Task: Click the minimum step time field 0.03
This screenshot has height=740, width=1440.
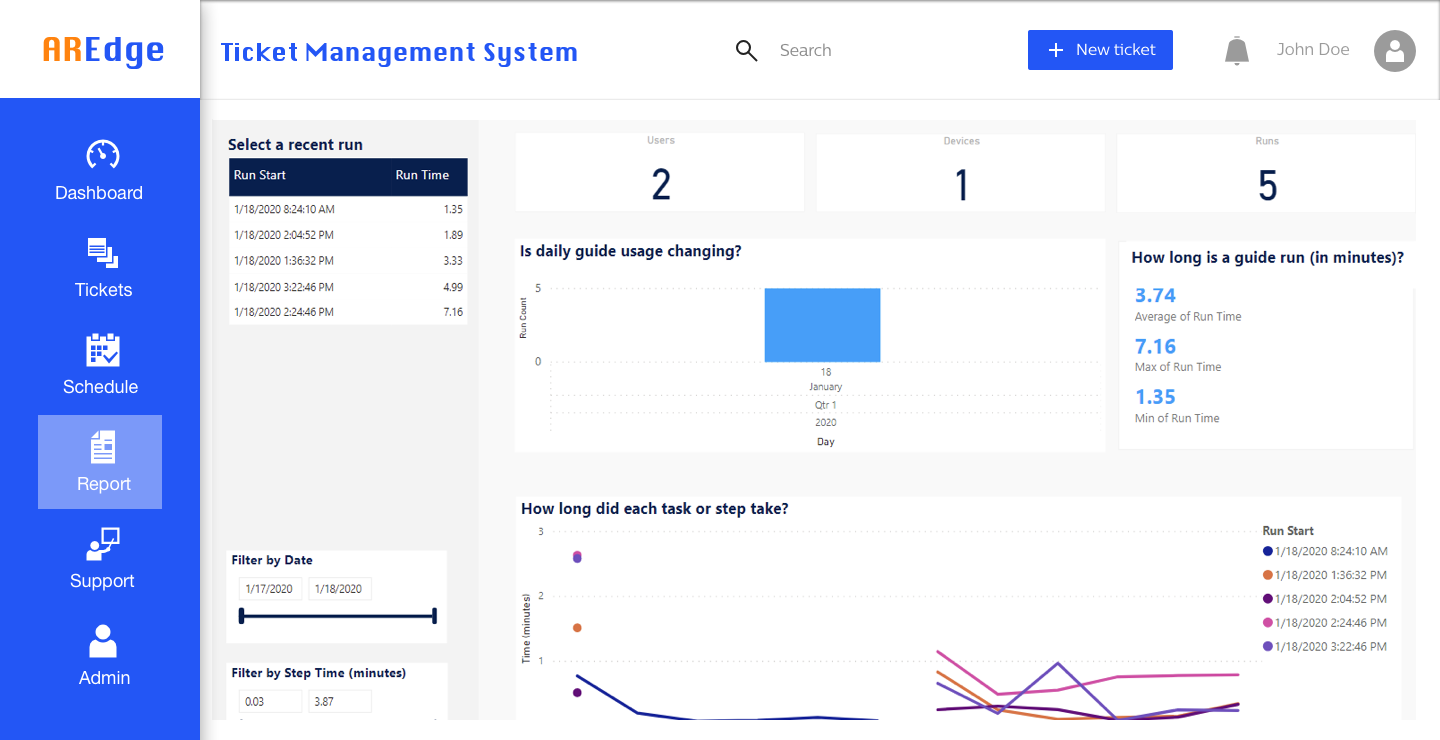Action: 270,701
